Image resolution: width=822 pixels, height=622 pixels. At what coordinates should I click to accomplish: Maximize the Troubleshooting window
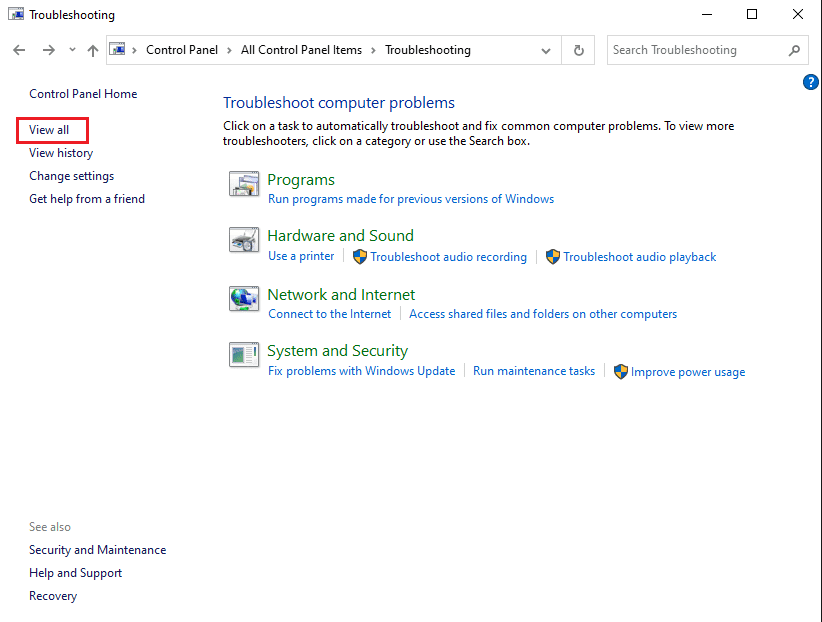[x=752, y=14]
